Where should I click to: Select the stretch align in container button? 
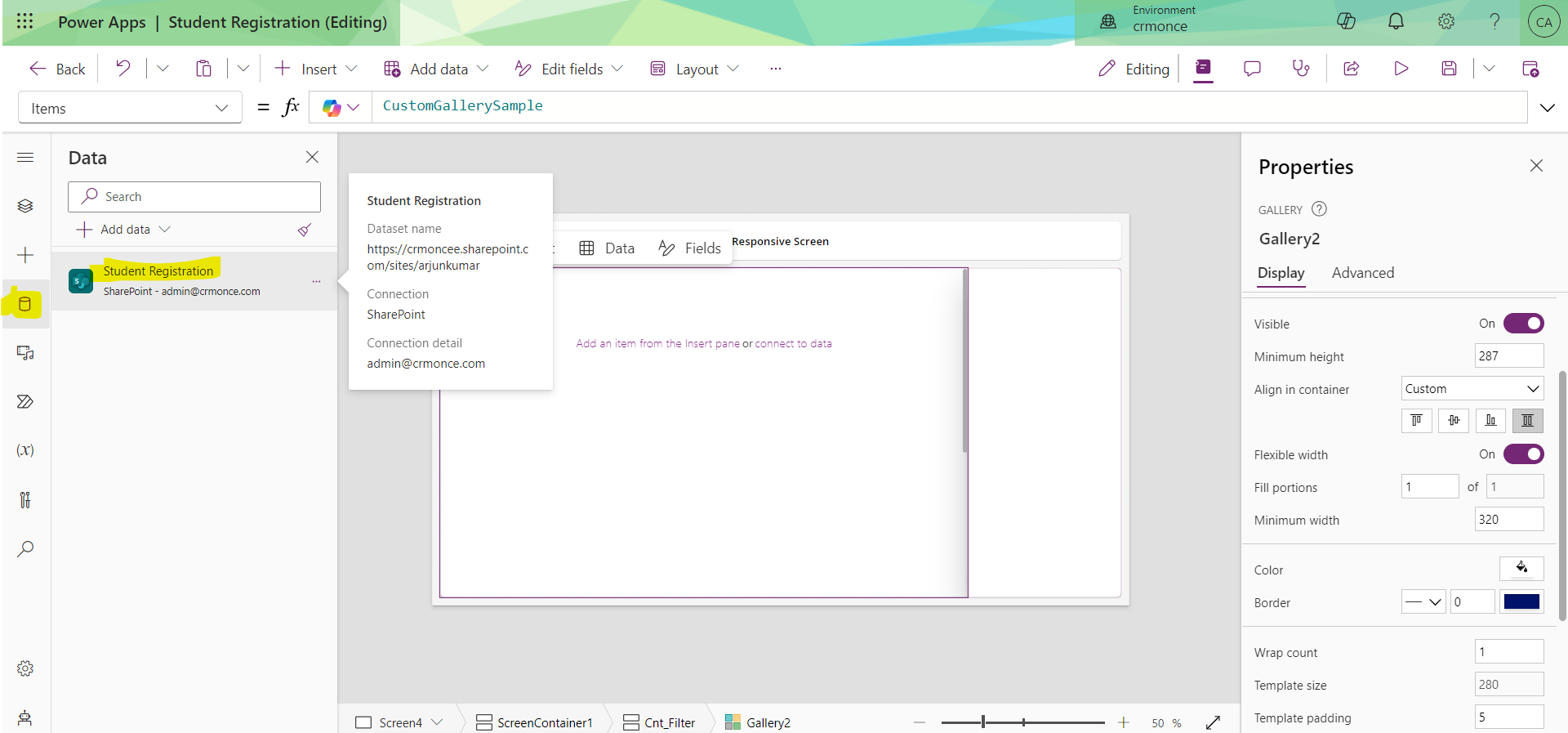tap(1527, 420)
